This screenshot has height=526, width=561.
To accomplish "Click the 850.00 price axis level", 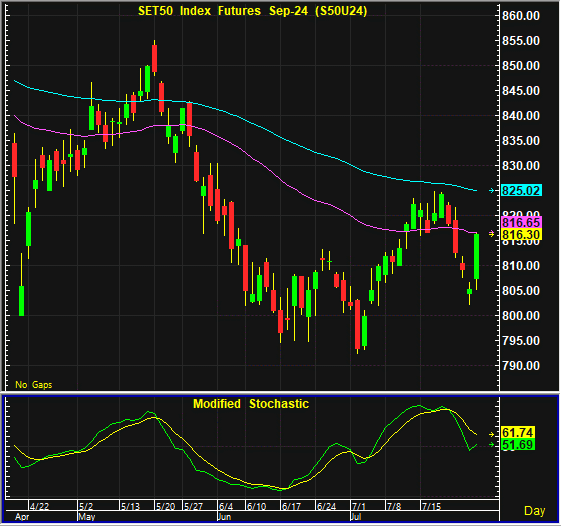I will (x=521, y=66).
